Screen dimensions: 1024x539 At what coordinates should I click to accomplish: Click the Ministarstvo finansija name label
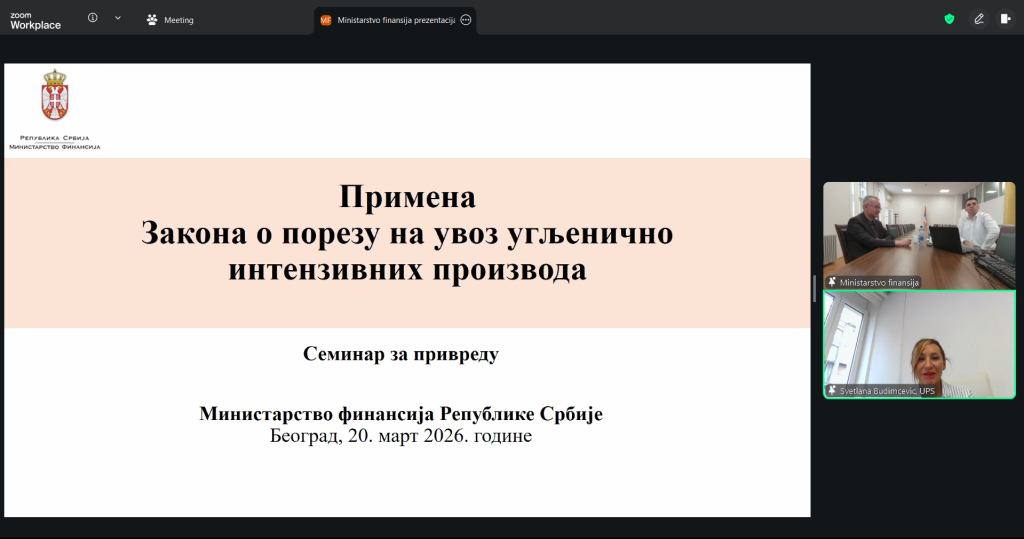click(x=879, y=283)
